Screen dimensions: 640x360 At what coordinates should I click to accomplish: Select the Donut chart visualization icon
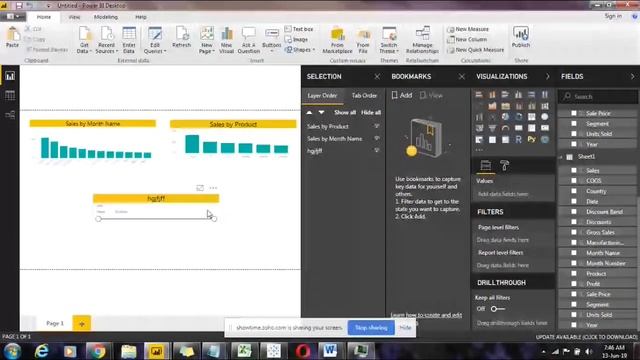[518, 117]
